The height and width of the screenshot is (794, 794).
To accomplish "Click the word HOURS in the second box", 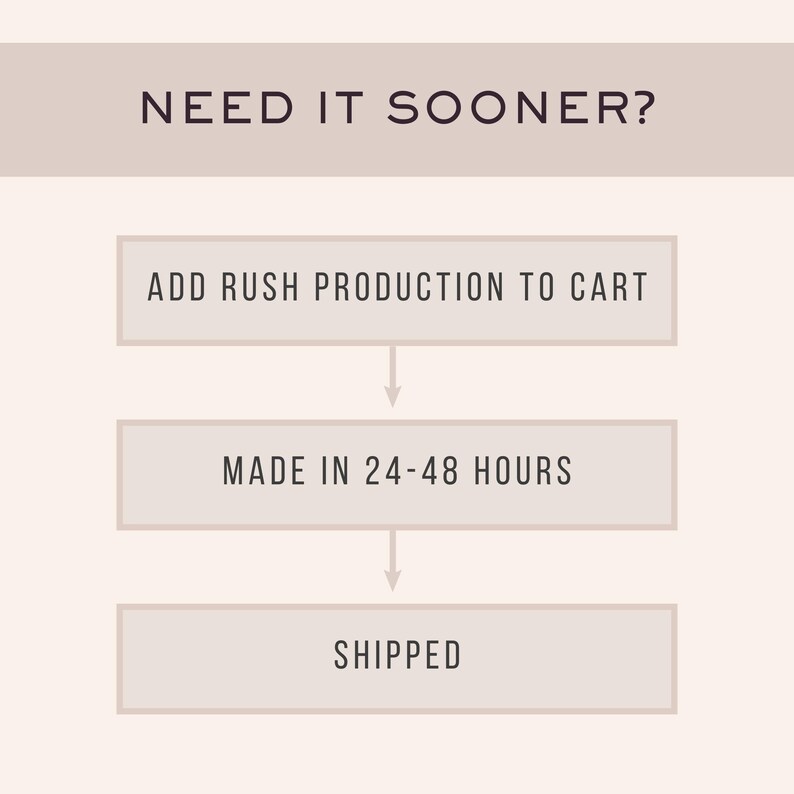I will (x=523, y=470).
